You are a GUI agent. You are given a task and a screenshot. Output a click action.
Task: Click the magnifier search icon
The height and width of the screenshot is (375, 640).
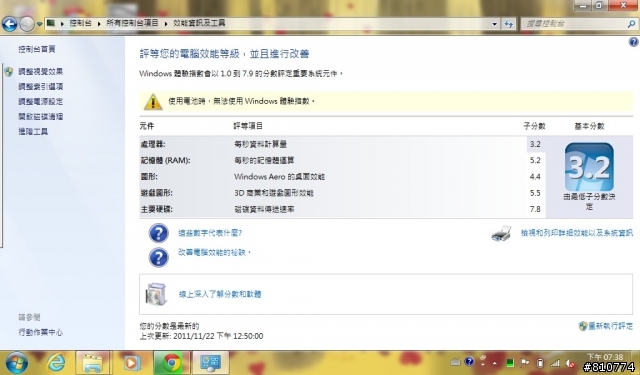[631, 24]
